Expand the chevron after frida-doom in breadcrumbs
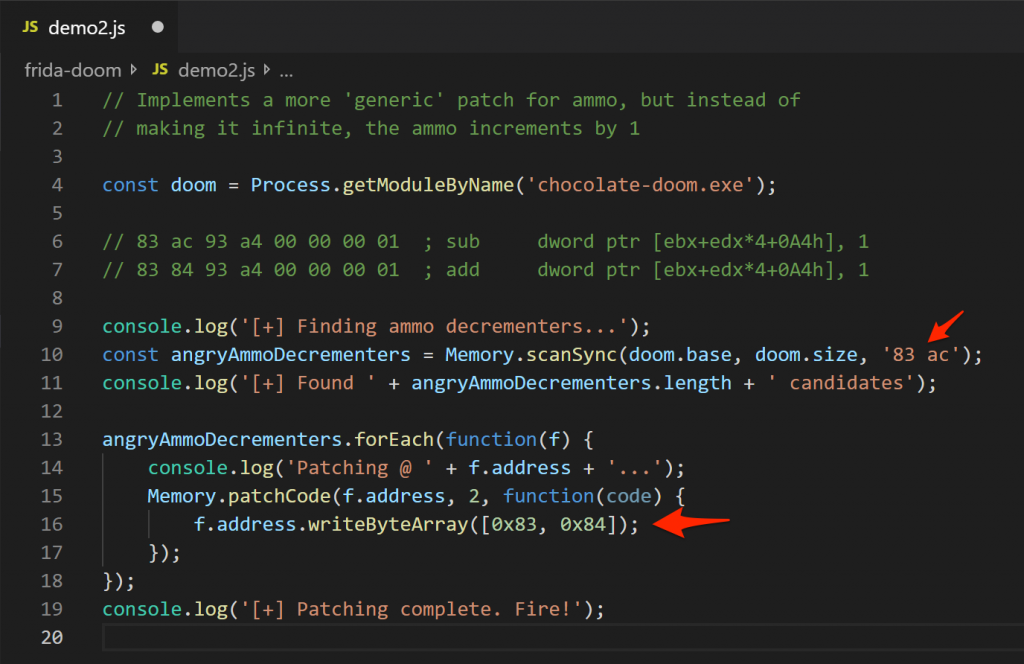 pos(134,71)
